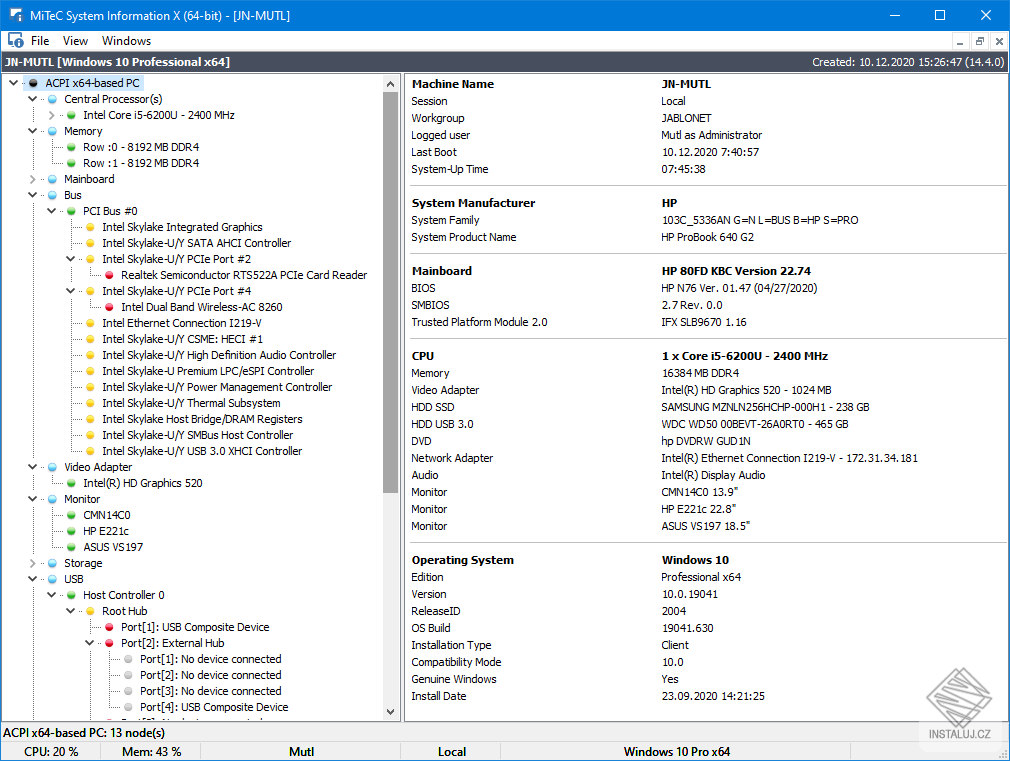The image size is (1010, 761).
Task: Expand the Intel Core i5-6200U node
Action: coord(52,115)
